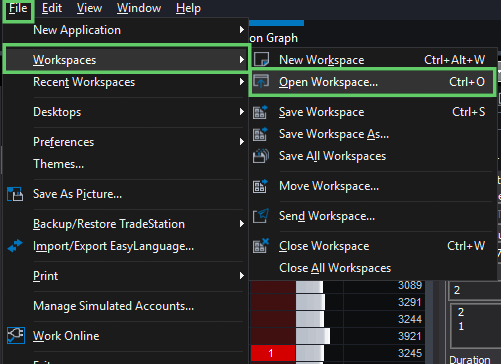The image size is (501, 364).
Task: Expand the Preferences submenu arrow
Action: 242,142
